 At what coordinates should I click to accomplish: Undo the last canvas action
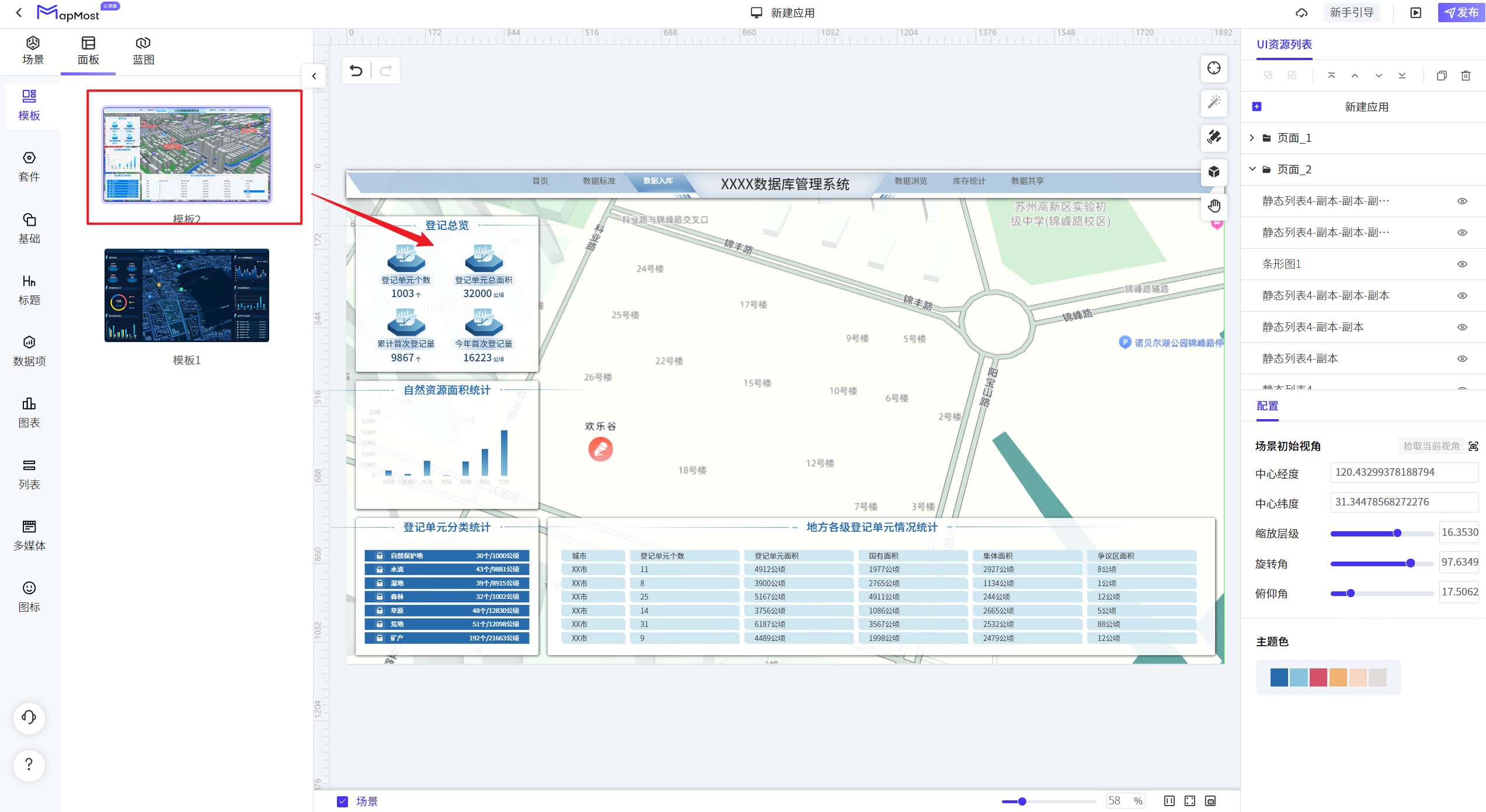click(x=356, y=71)
